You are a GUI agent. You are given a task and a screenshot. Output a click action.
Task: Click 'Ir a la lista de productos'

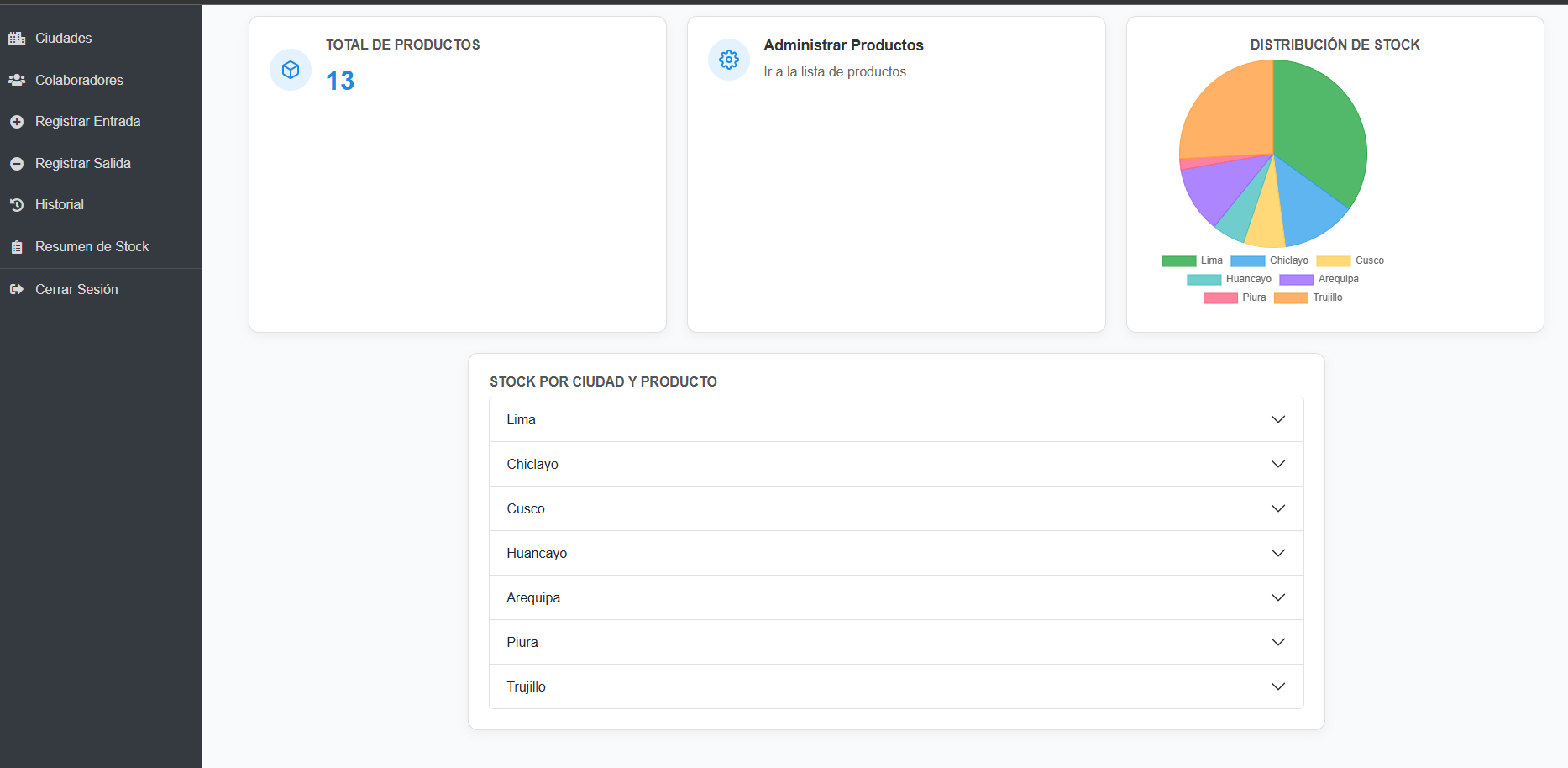point(835,72)
